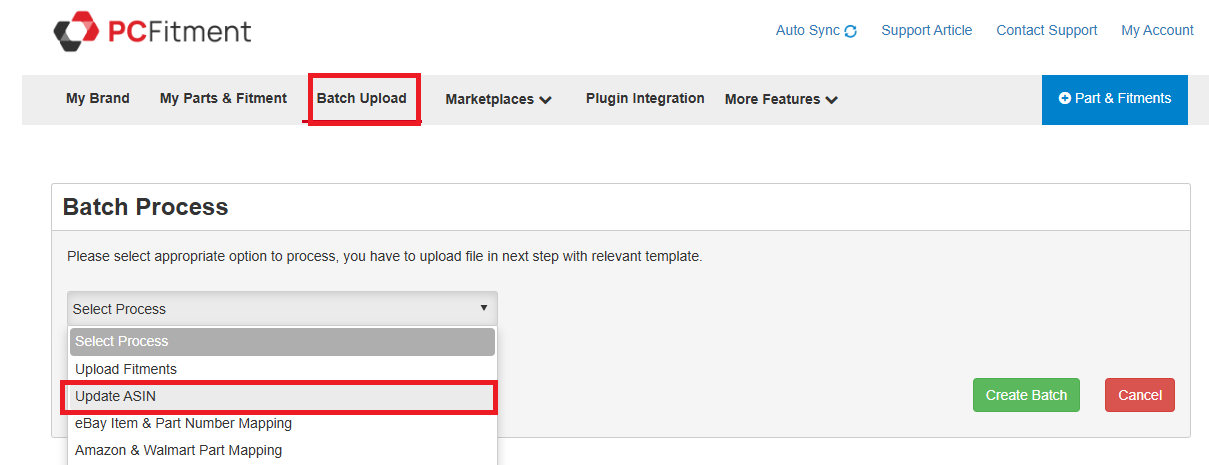
Task: Click the PCFitment logo
Action: point(152,31)
